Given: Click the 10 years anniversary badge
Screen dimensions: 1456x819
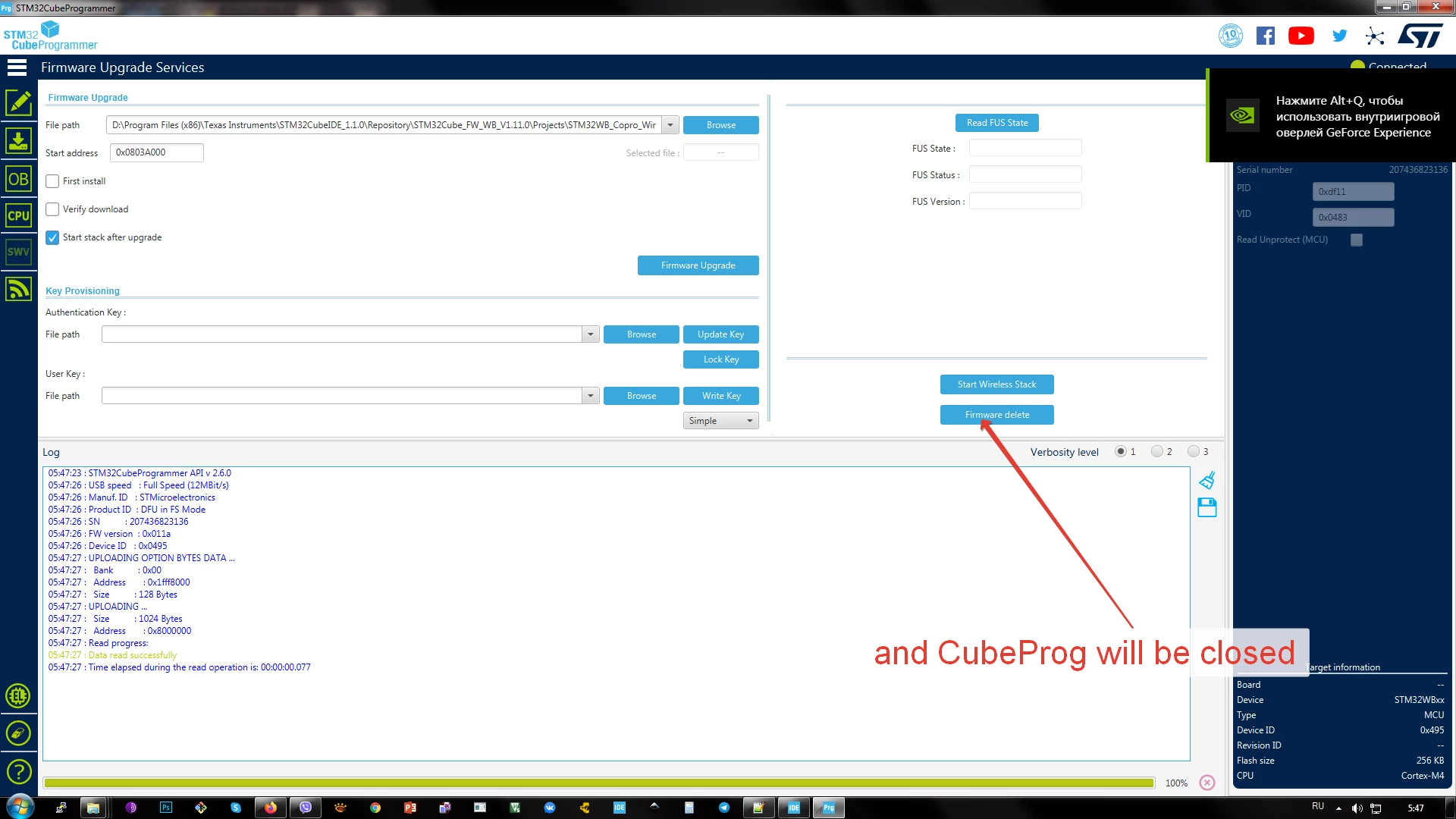Looking at the screenshot, I should [1230, 36].
